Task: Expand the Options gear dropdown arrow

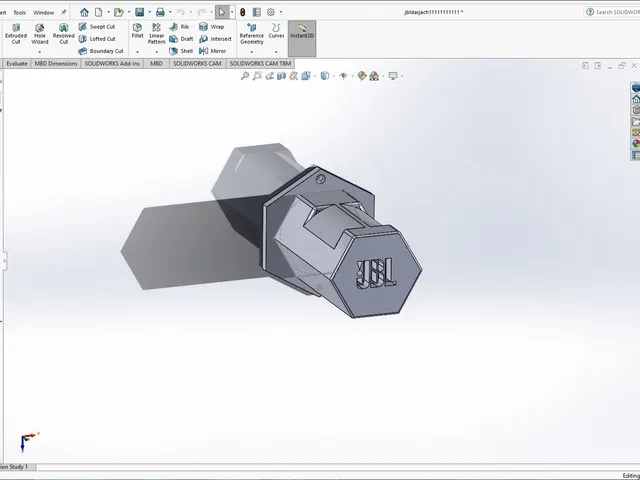Action: point(280,12)
